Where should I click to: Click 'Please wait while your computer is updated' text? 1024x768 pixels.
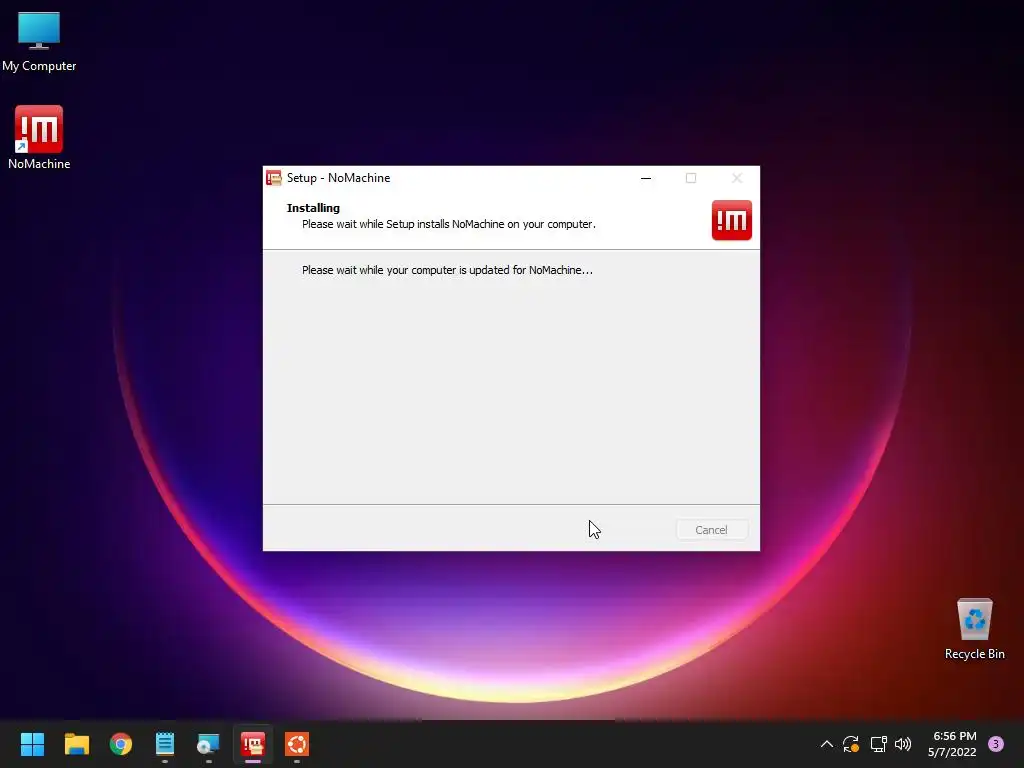[x=447, y=270]
